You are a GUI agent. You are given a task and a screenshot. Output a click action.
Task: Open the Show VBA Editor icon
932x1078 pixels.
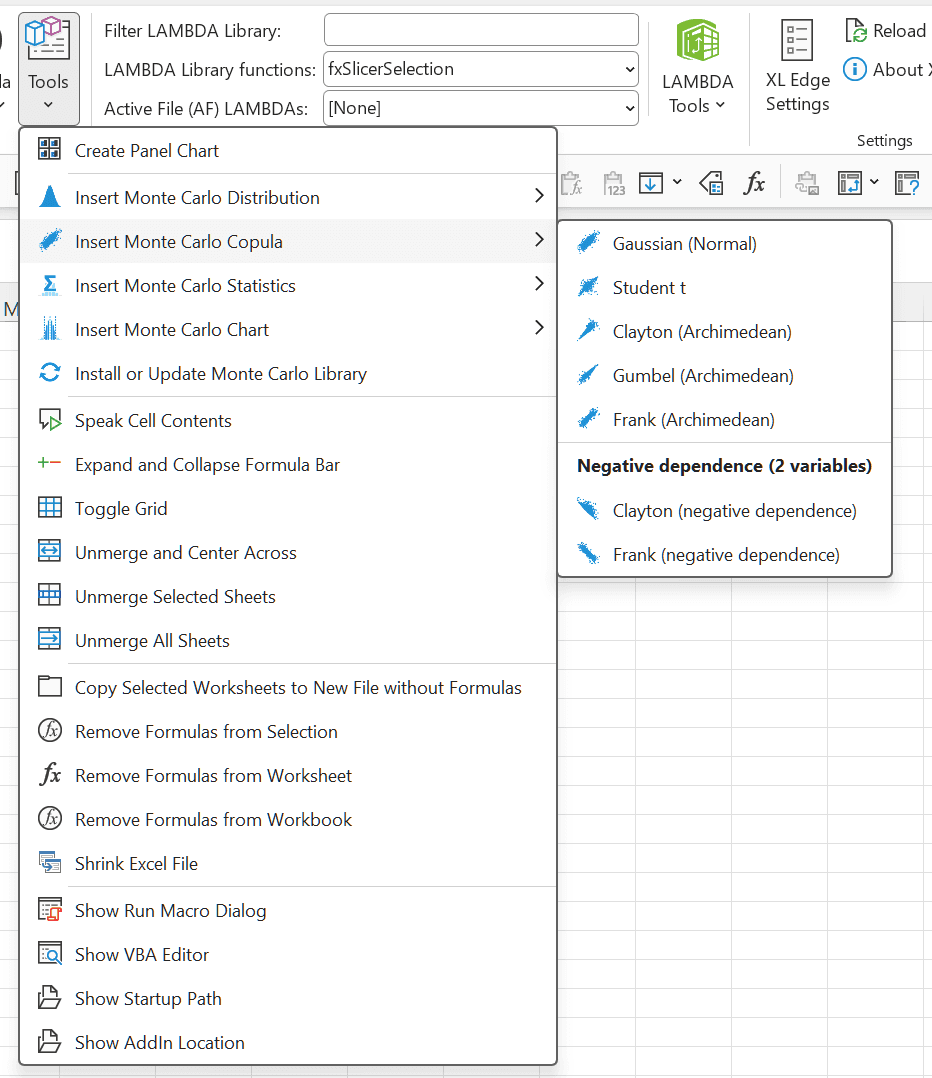pyautogui.click(x=49, y=954)
